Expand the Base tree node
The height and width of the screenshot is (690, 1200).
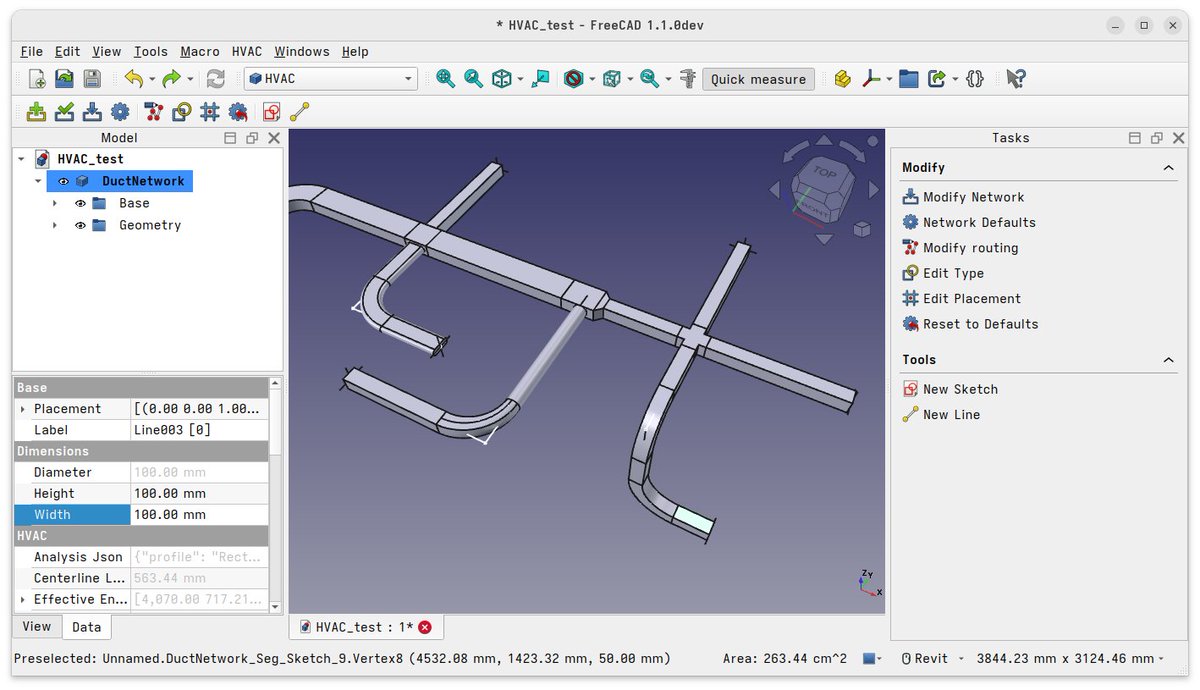click(54, 202)
